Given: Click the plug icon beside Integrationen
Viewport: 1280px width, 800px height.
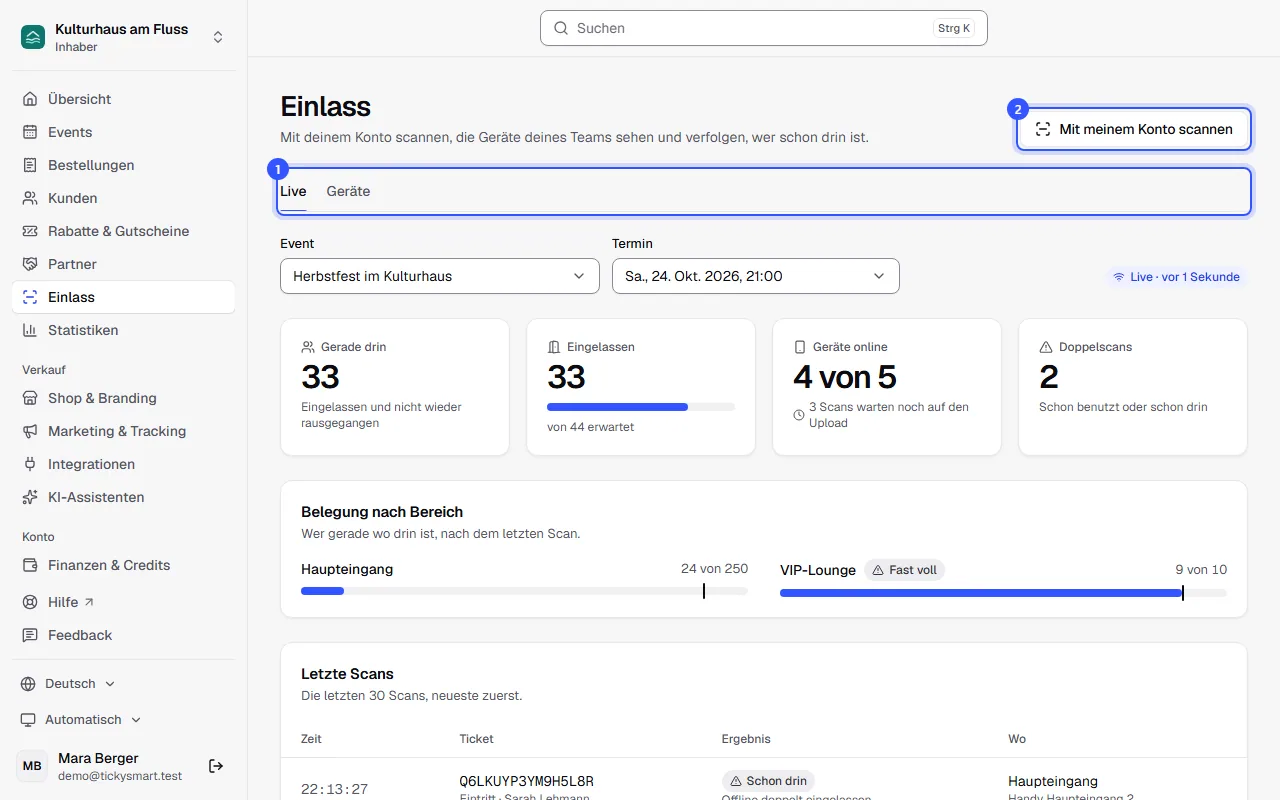Looking at the screenshot, I should [x=30, y=464].
